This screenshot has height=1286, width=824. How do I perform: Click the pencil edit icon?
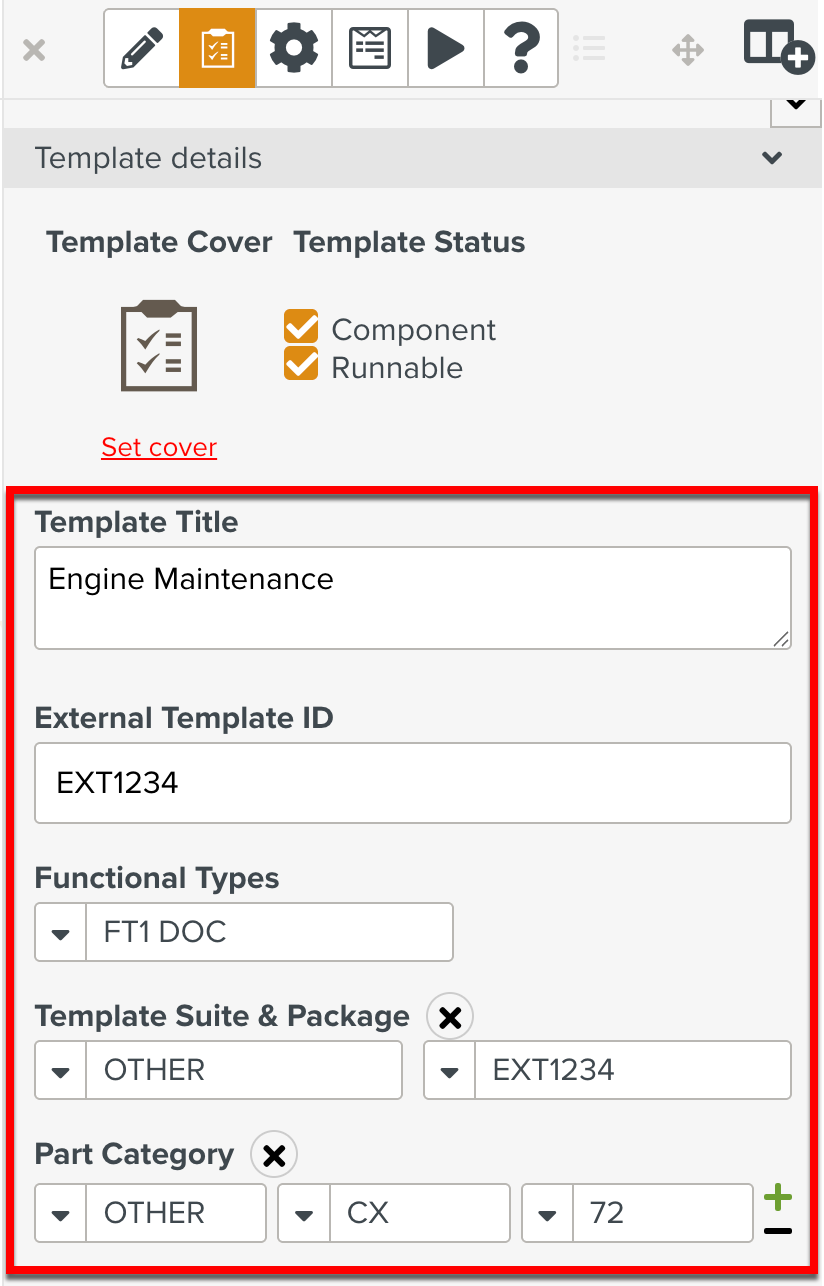(x=142, y=48)
